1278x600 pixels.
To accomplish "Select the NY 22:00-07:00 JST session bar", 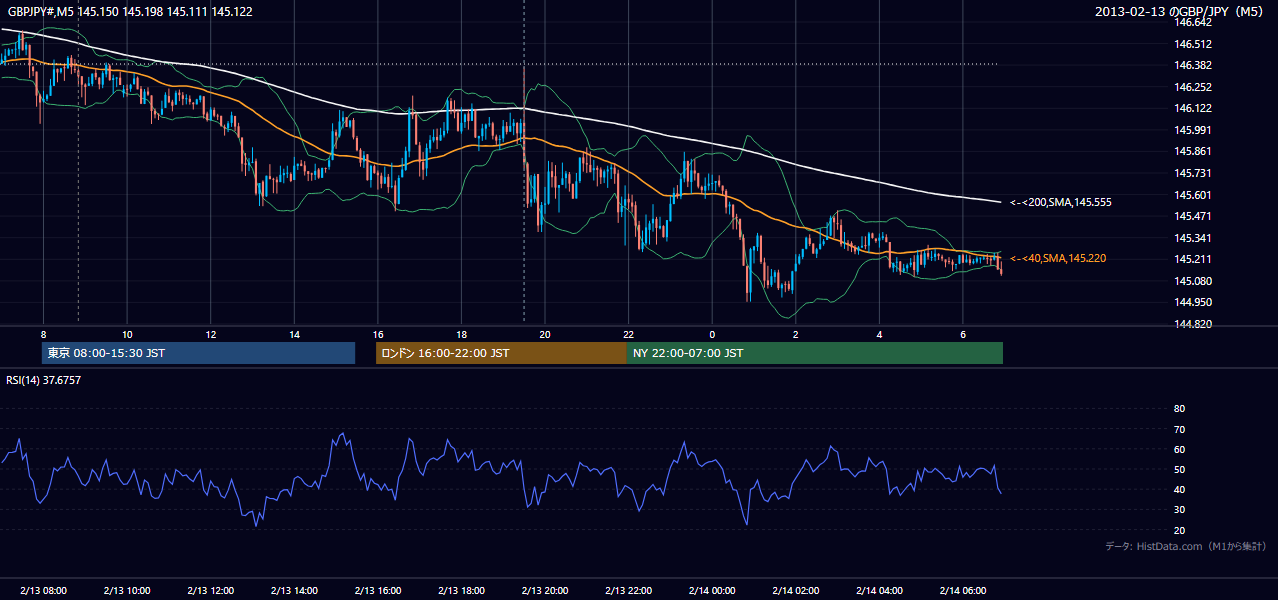I will point(815,353).
